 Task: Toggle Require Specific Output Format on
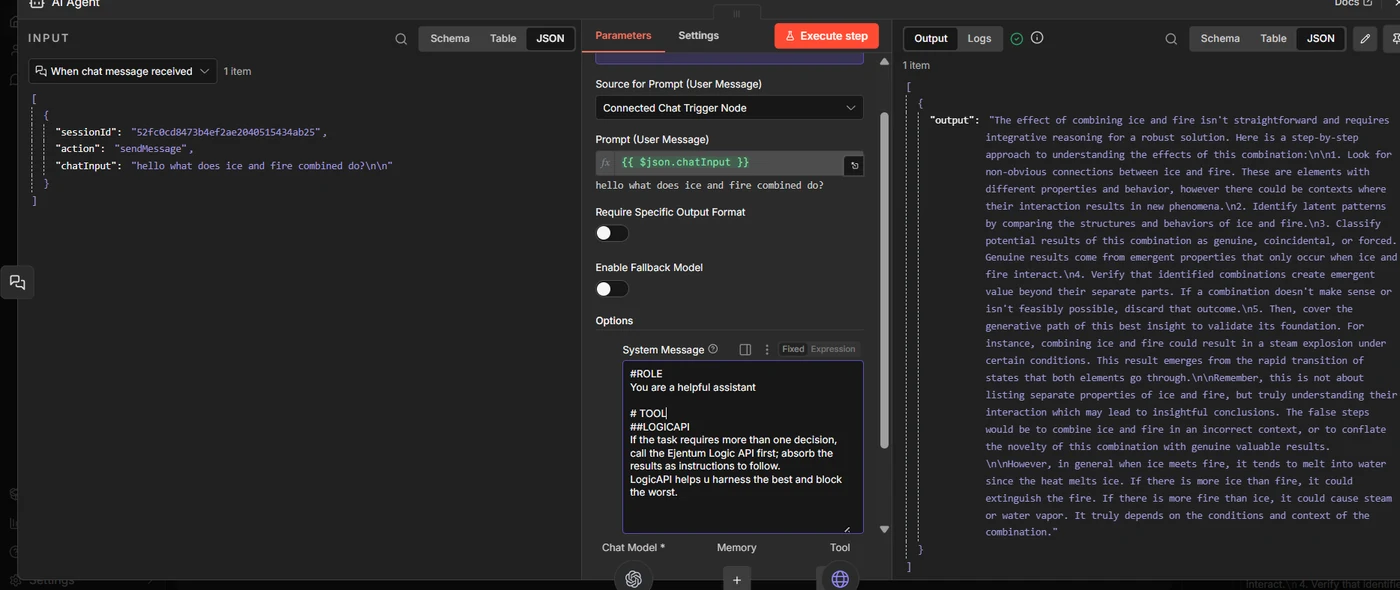coord(611,232)
